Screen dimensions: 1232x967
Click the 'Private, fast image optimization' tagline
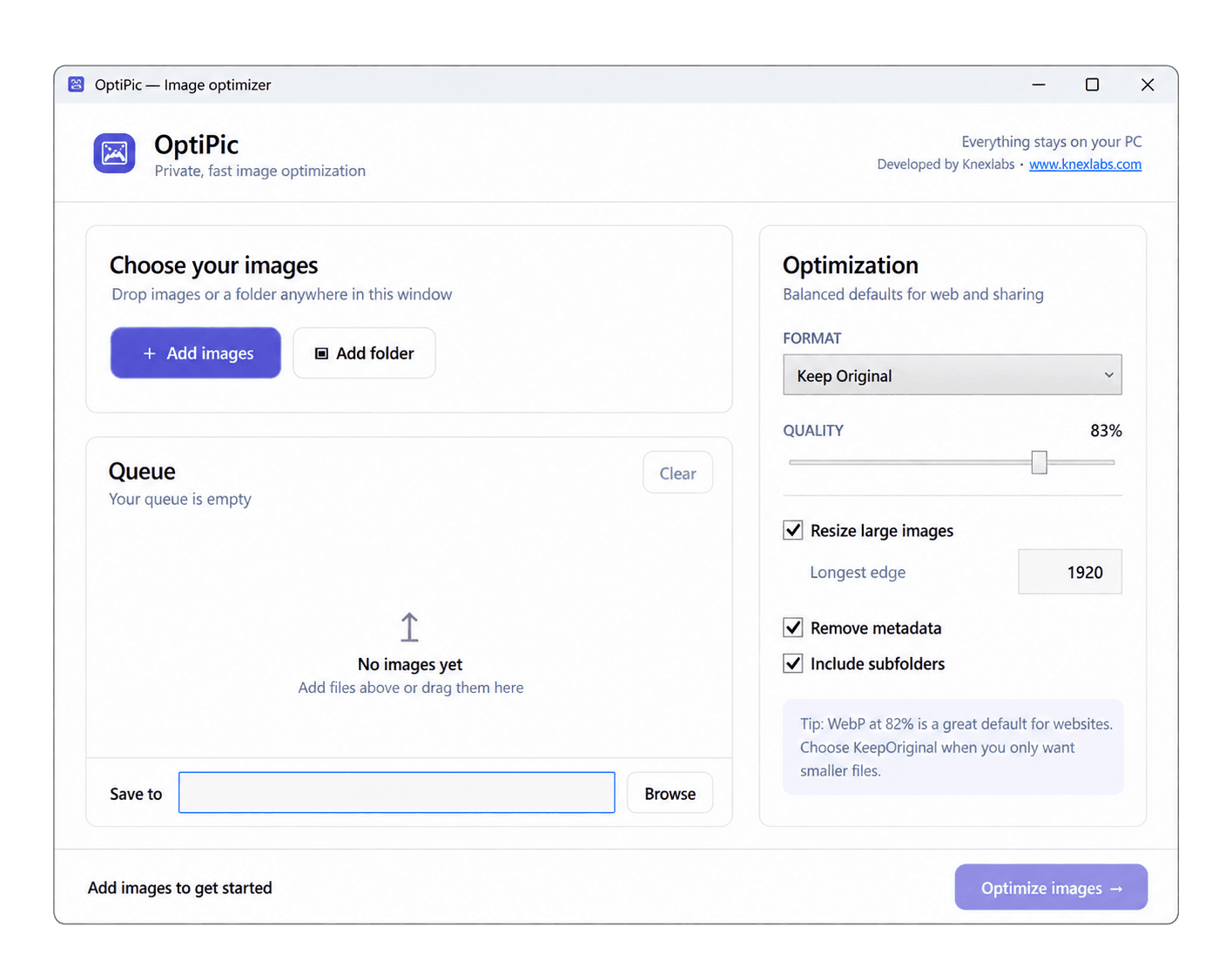260,171
